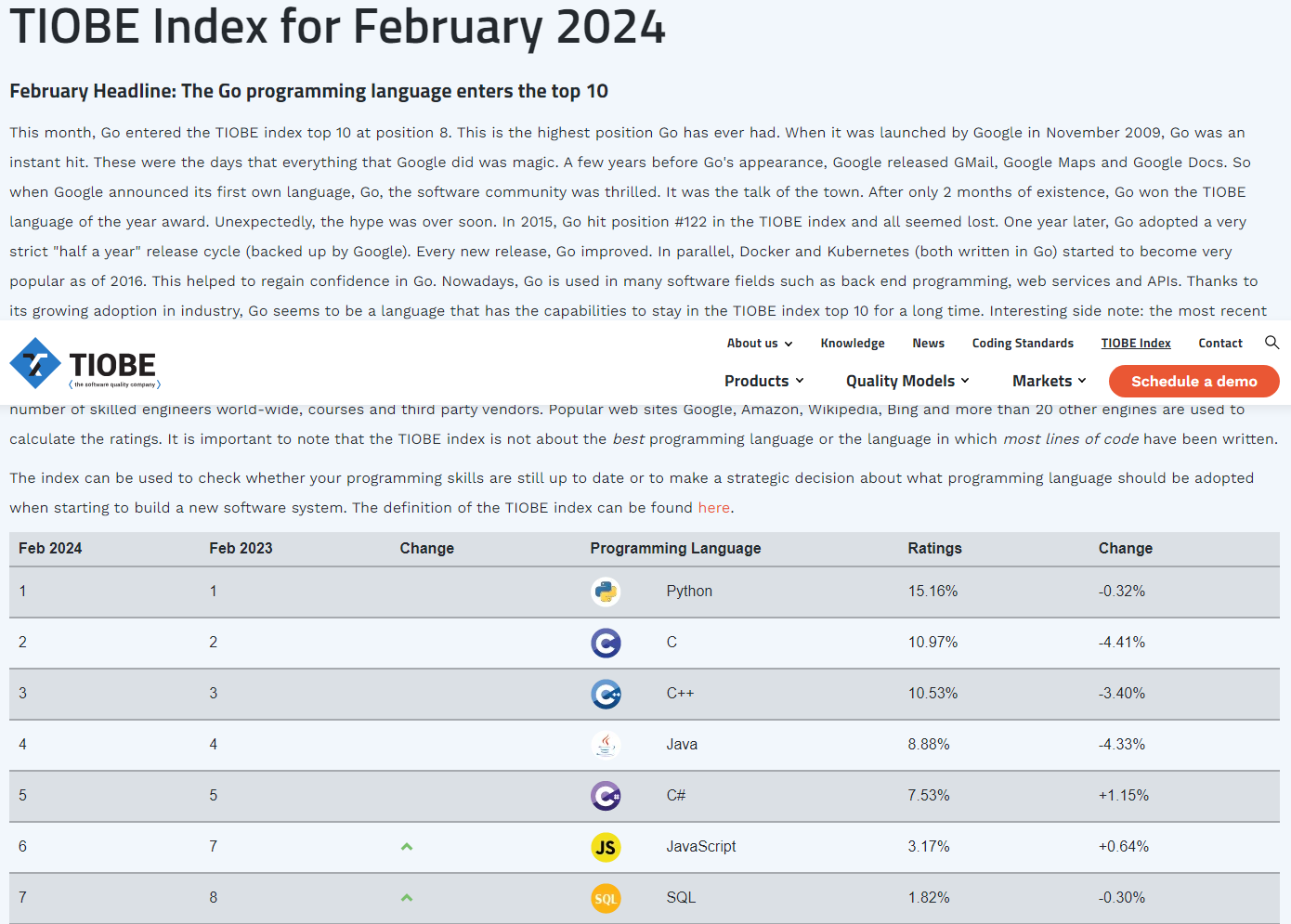The image size is (1291, 924).
Task: Click the Feb 2024 column header
Action: 50,549
